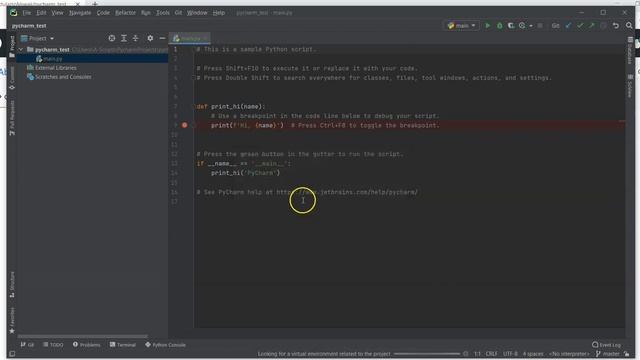The image size is (640, 360).
Task: Open the Window menu
Action: pyautogui.click(x=197, y=13)
